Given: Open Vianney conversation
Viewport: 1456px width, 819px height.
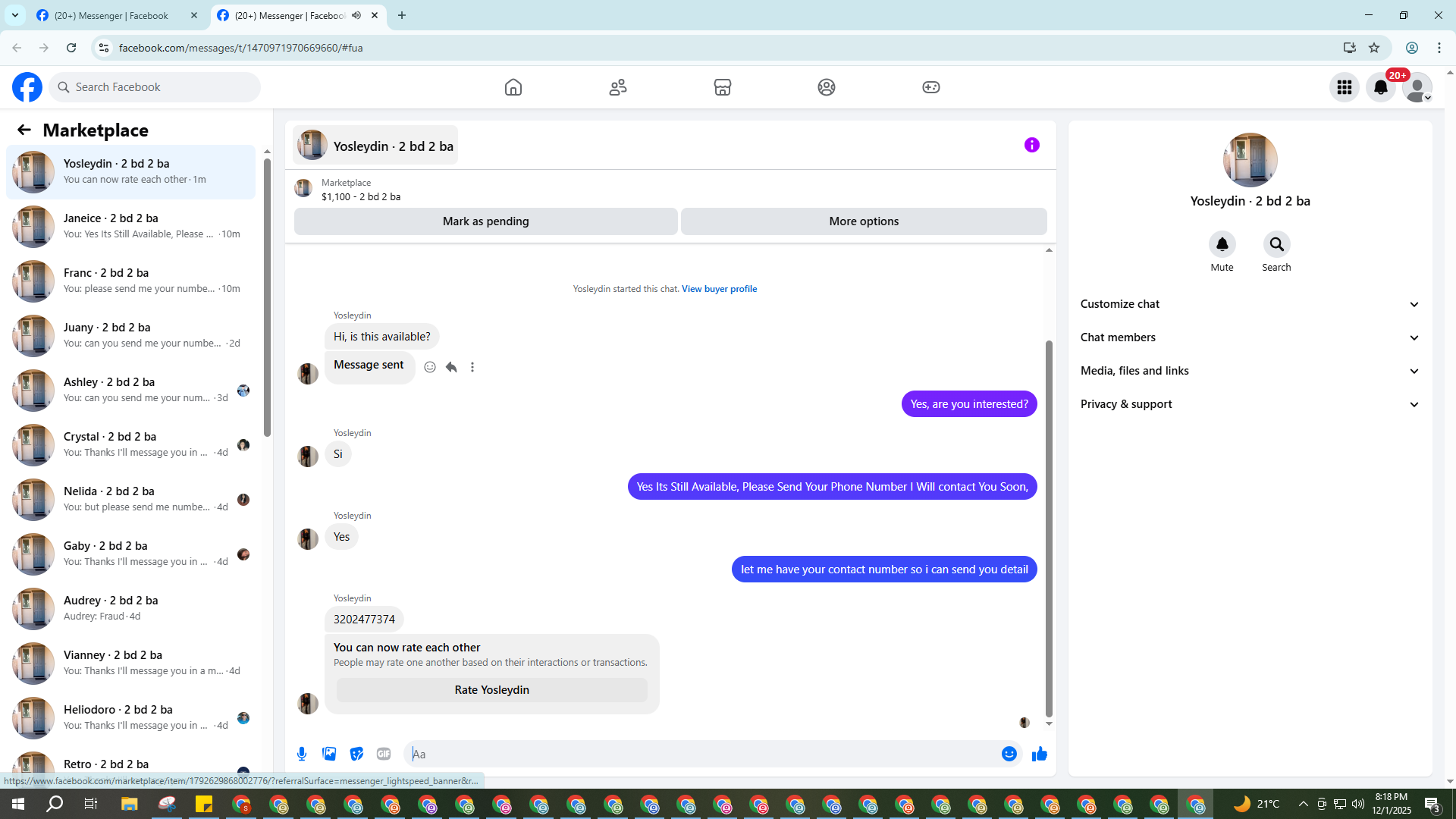Looking at the screenshot, I should click(x=131, y=664).
